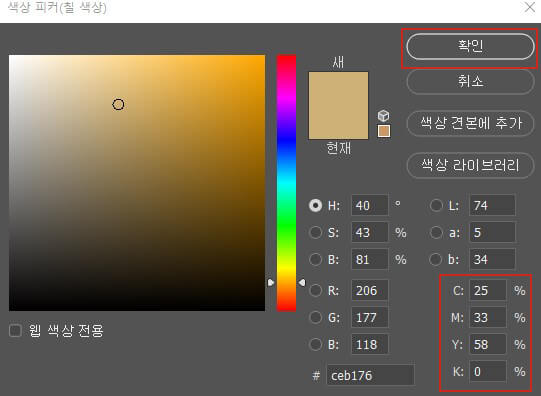This screenshot has width=541, height=396.
Task: Click the right hue slider arrow handle
Action: pyautogui.click(x=302, y=283)
